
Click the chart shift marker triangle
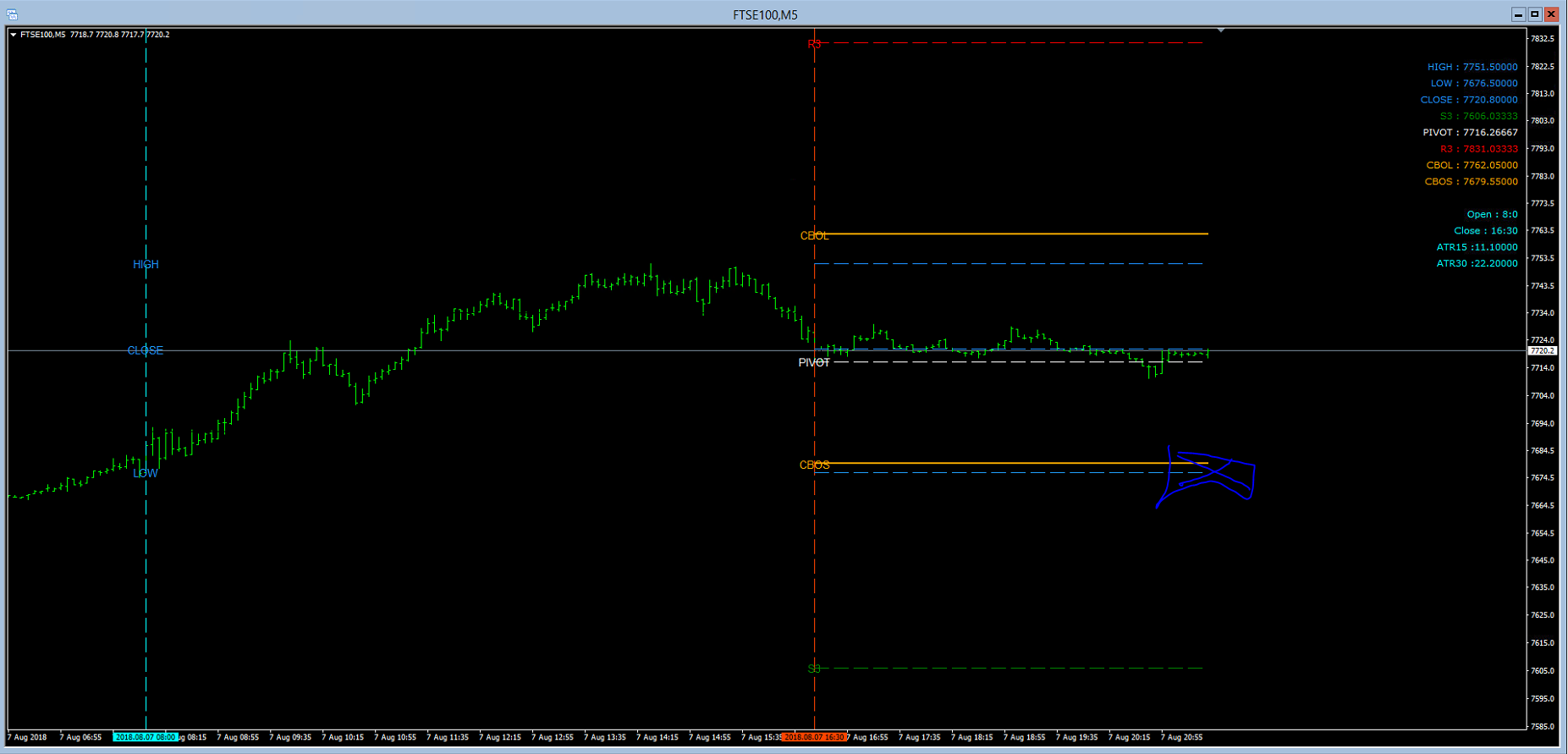[1220, 30]
